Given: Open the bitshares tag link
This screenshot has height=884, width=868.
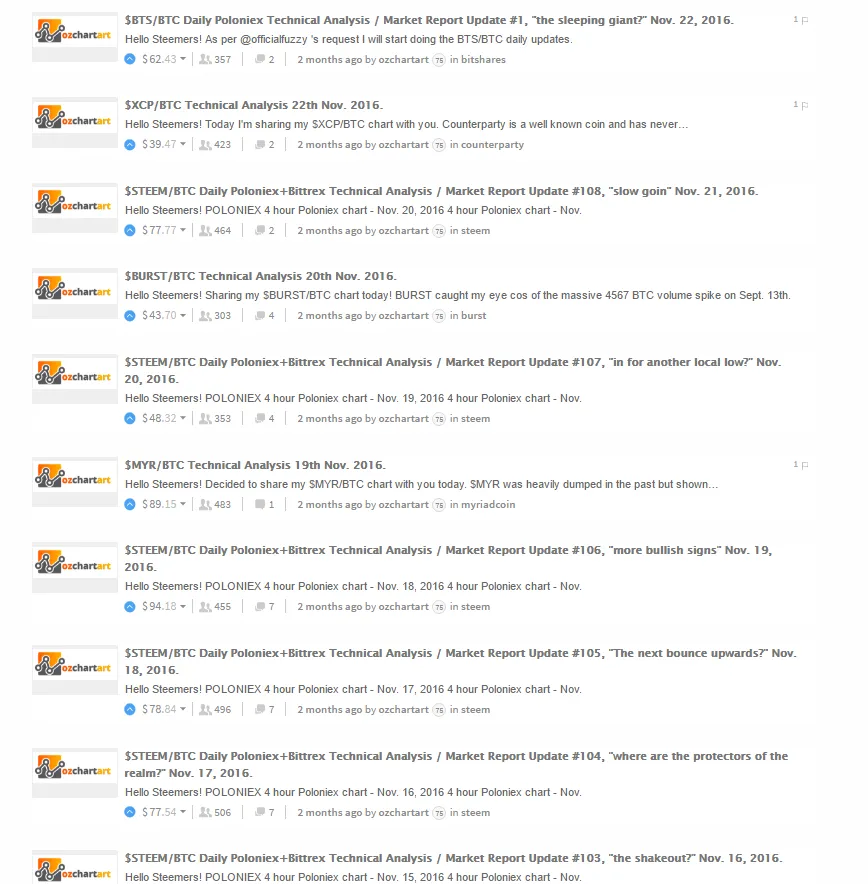Looking at the screenshot, I should coord(483,60).
